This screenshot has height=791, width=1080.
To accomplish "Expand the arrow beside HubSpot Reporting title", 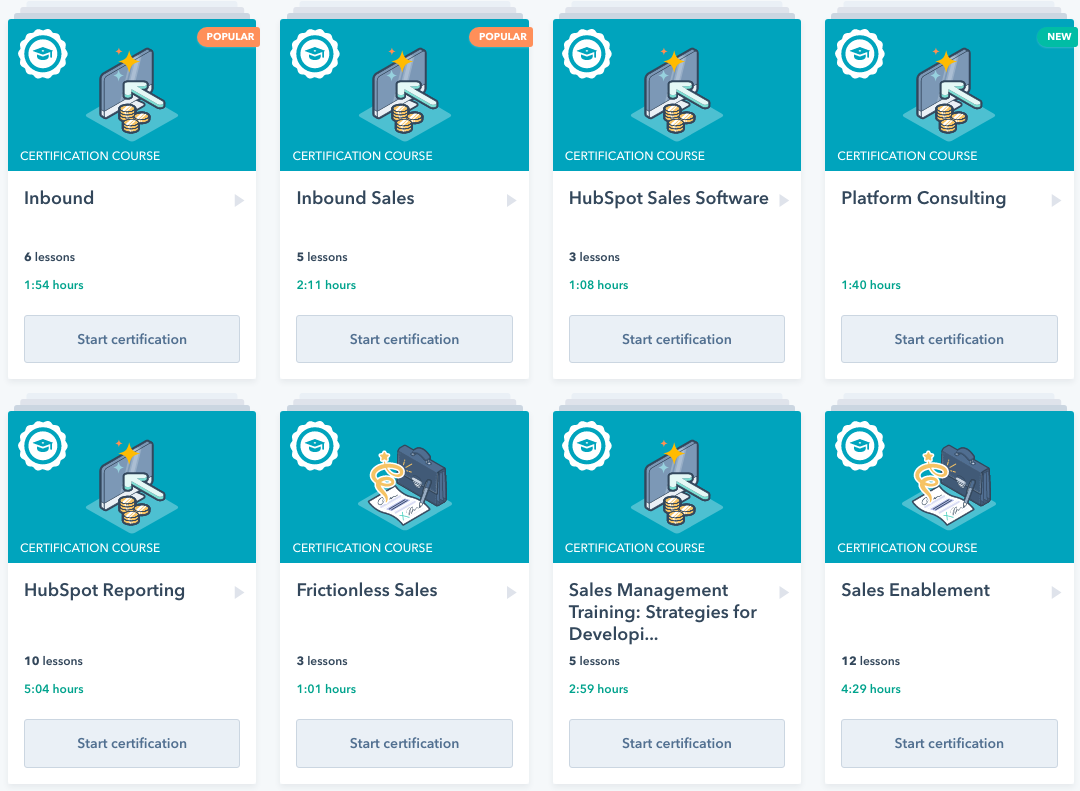I will [239, 592].
